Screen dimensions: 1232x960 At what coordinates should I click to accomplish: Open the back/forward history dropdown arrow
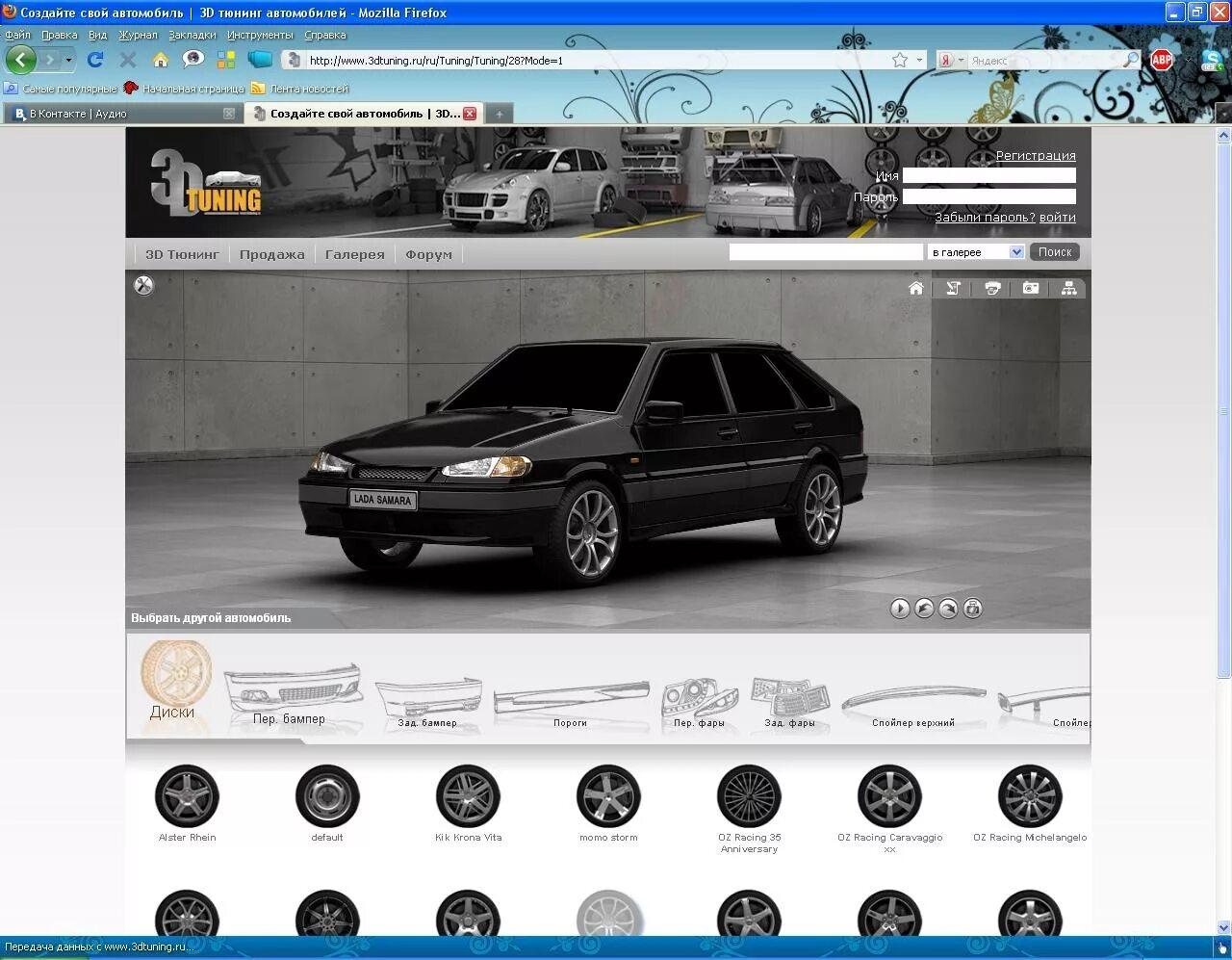click(68, 61)
